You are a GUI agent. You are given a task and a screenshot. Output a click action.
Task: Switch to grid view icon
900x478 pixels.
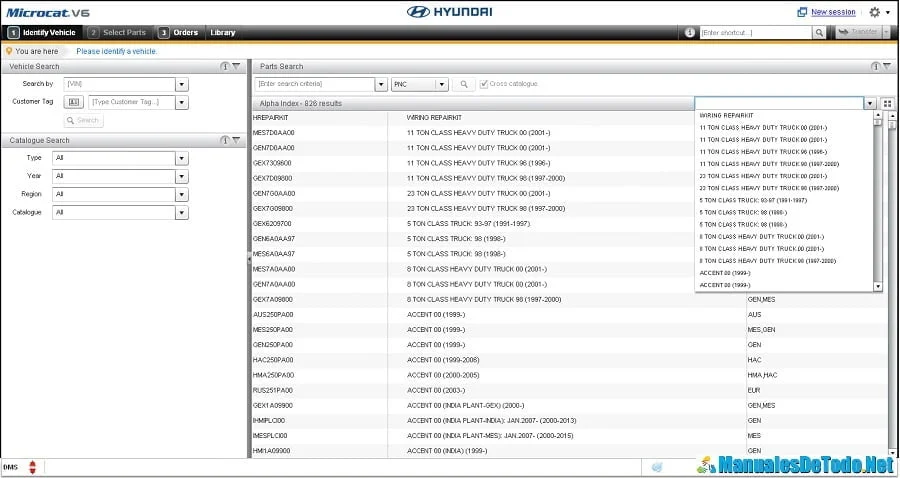coord(887,103)
